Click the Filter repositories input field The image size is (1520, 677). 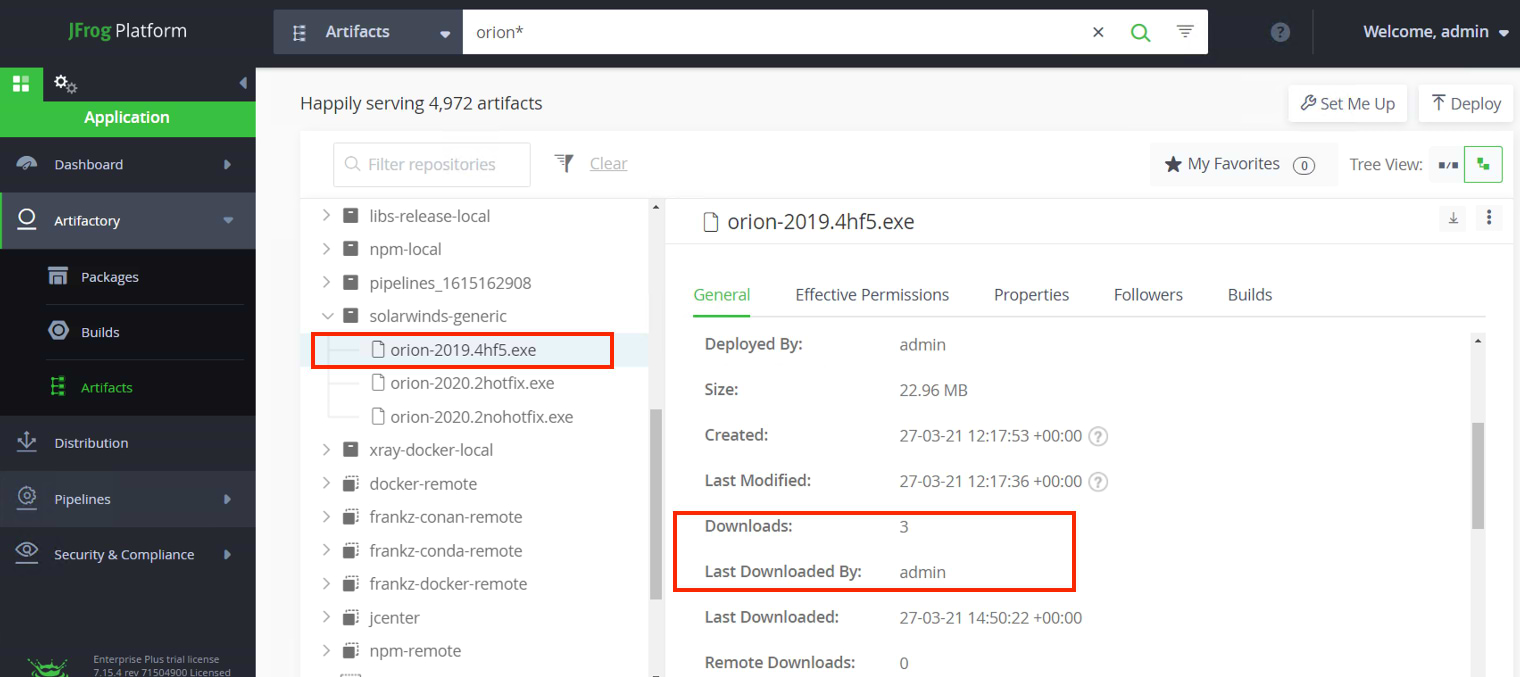tap(432, 164)
